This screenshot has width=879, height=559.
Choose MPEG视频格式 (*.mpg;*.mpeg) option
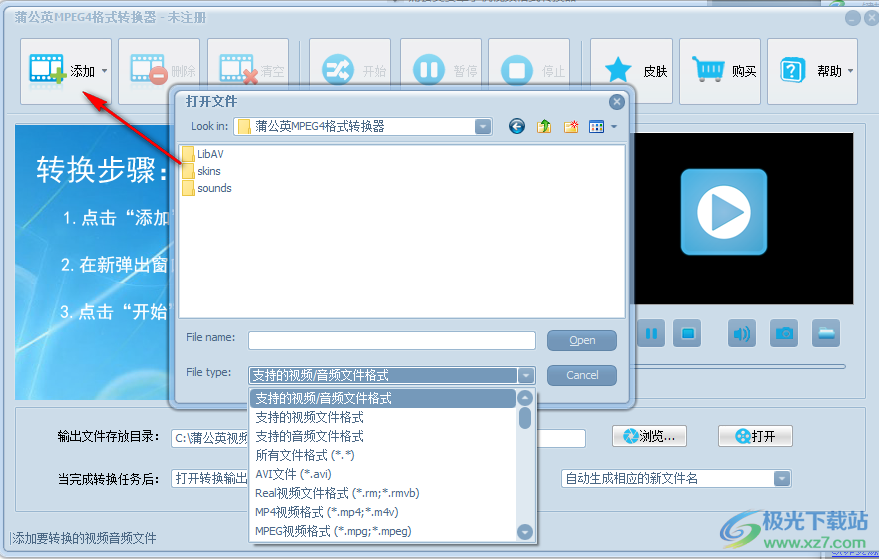[x=383, y=531]
